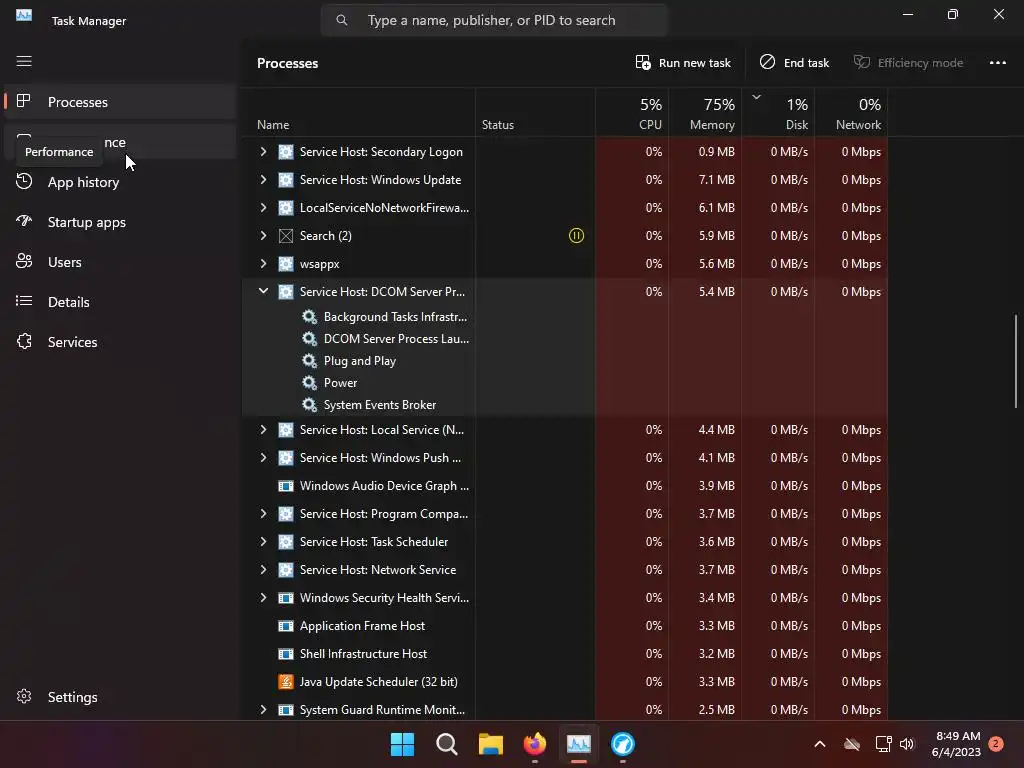Open the hamburger navigation menu

[x=24, y=61]
